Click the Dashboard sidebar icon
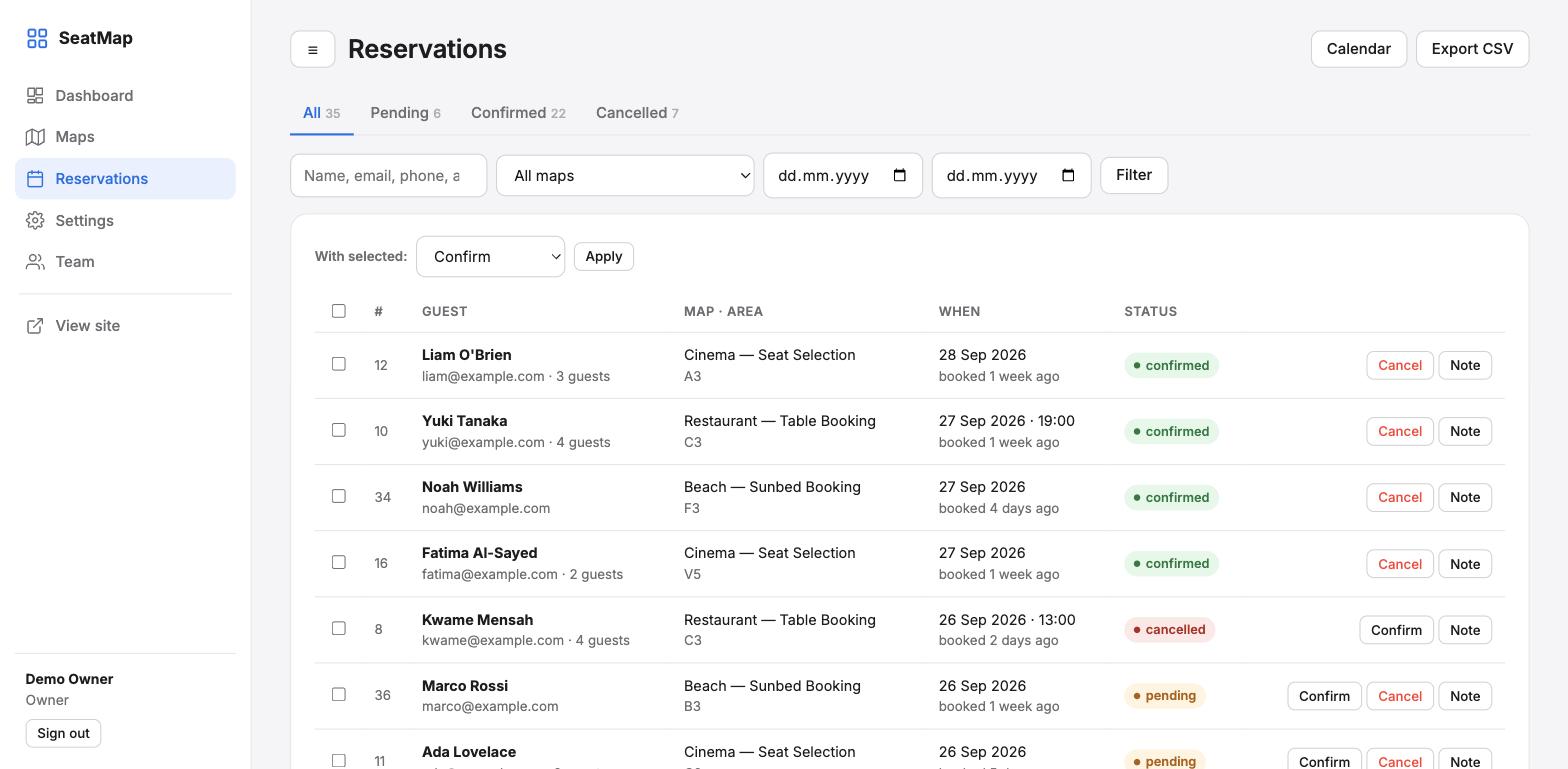 pos(35,96)
